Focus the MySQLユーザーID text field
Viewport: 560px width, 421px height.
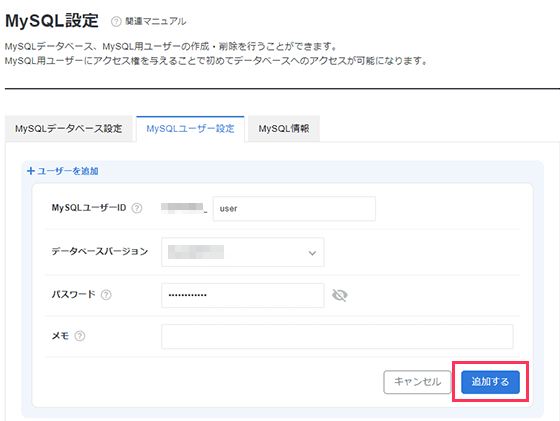click(294, 209)
